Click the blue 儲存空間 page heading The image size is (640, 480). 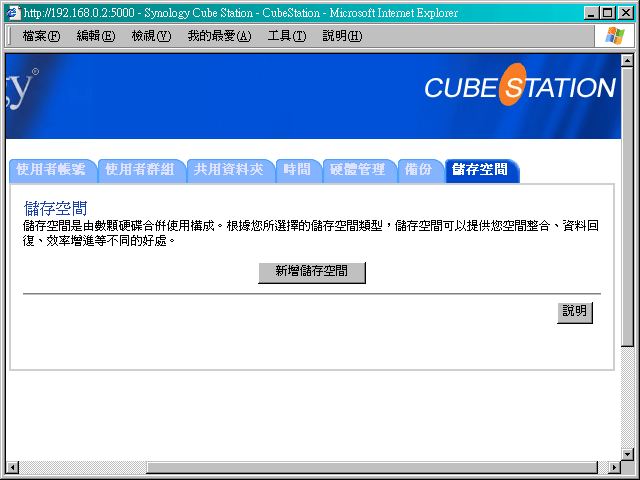pos(55,208)
